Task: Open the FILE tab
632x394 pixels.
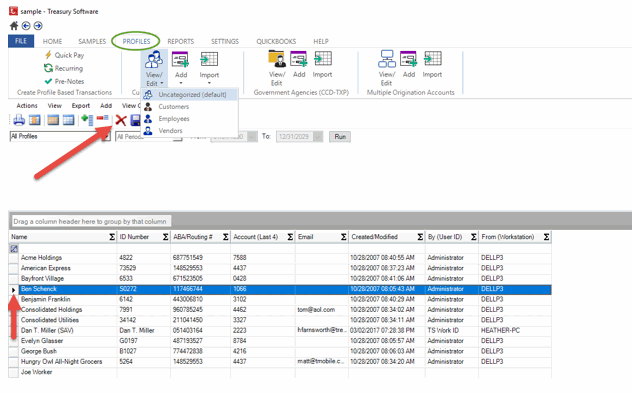Action: 21,41
